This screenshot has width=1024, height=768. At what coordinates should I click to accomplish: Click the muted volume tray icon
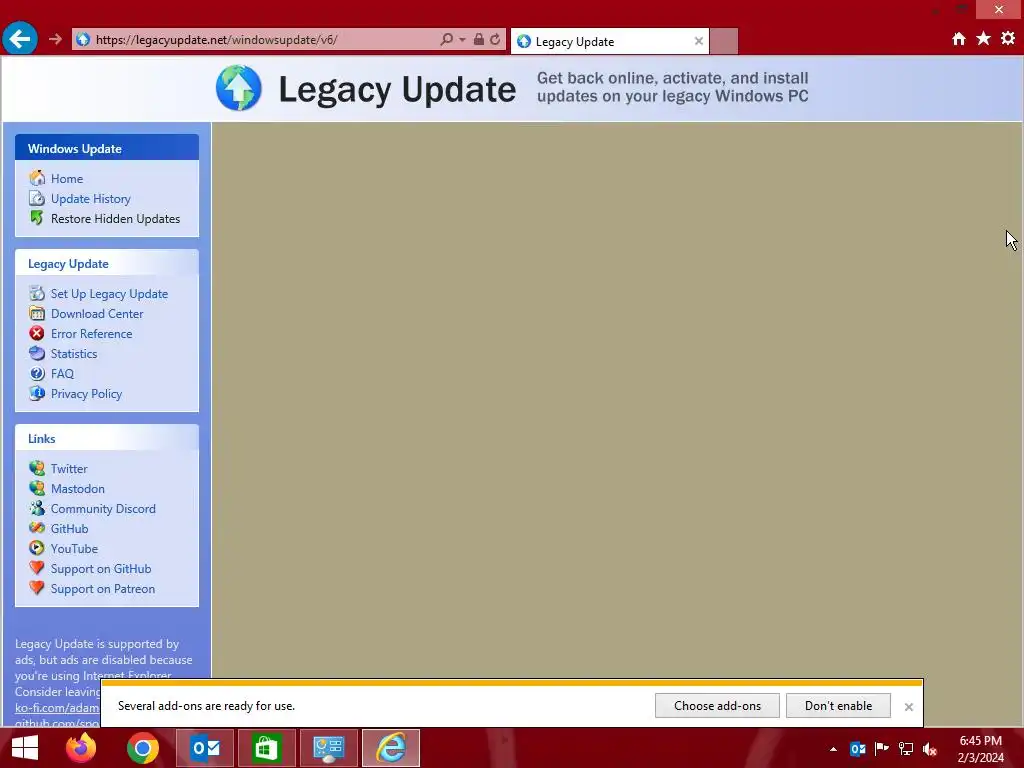(930, 749)
